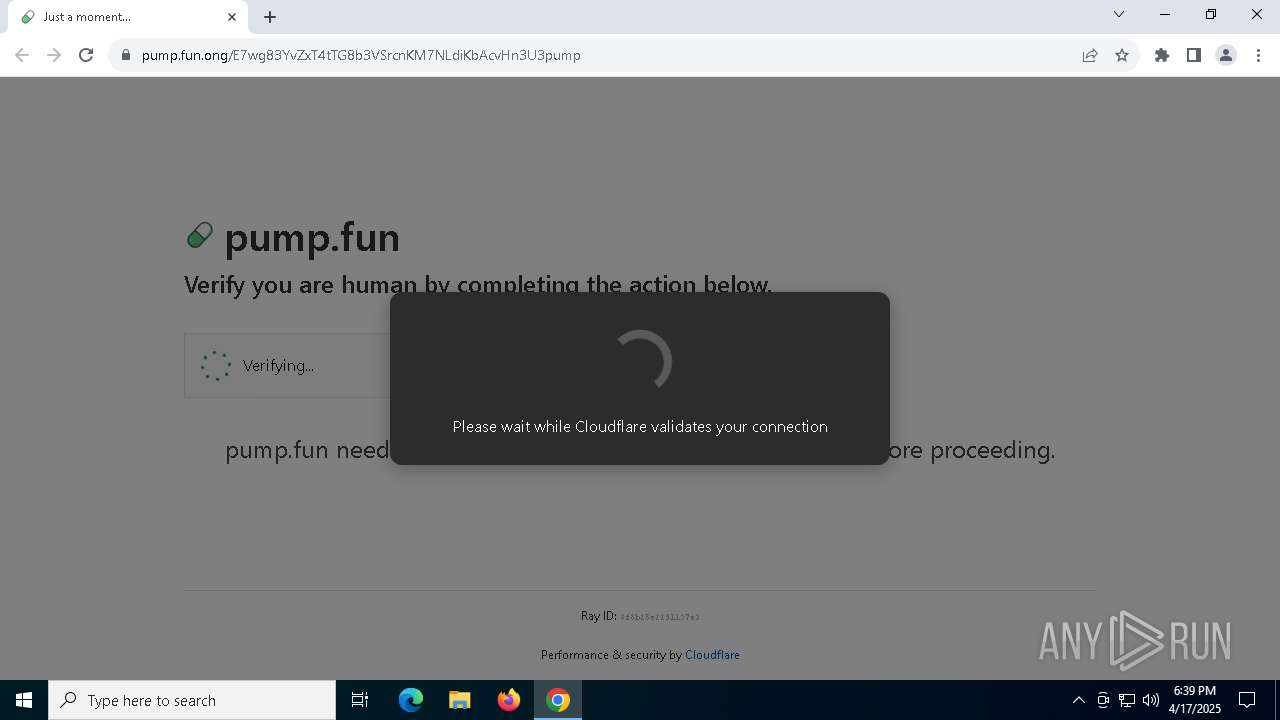The height and width of the screenshot is (720, 1280).
Task: Open the Chrome three-dot menu
Action: pos(1258,55)
